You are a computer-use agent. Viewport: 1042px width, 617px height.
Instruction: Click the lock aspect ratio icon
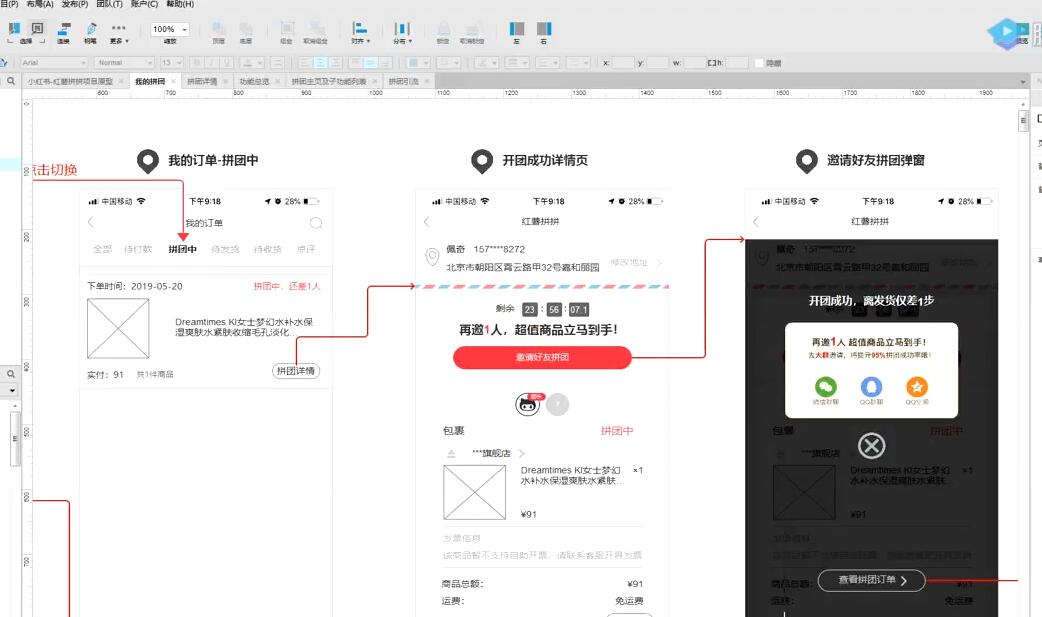coord(712,62)
